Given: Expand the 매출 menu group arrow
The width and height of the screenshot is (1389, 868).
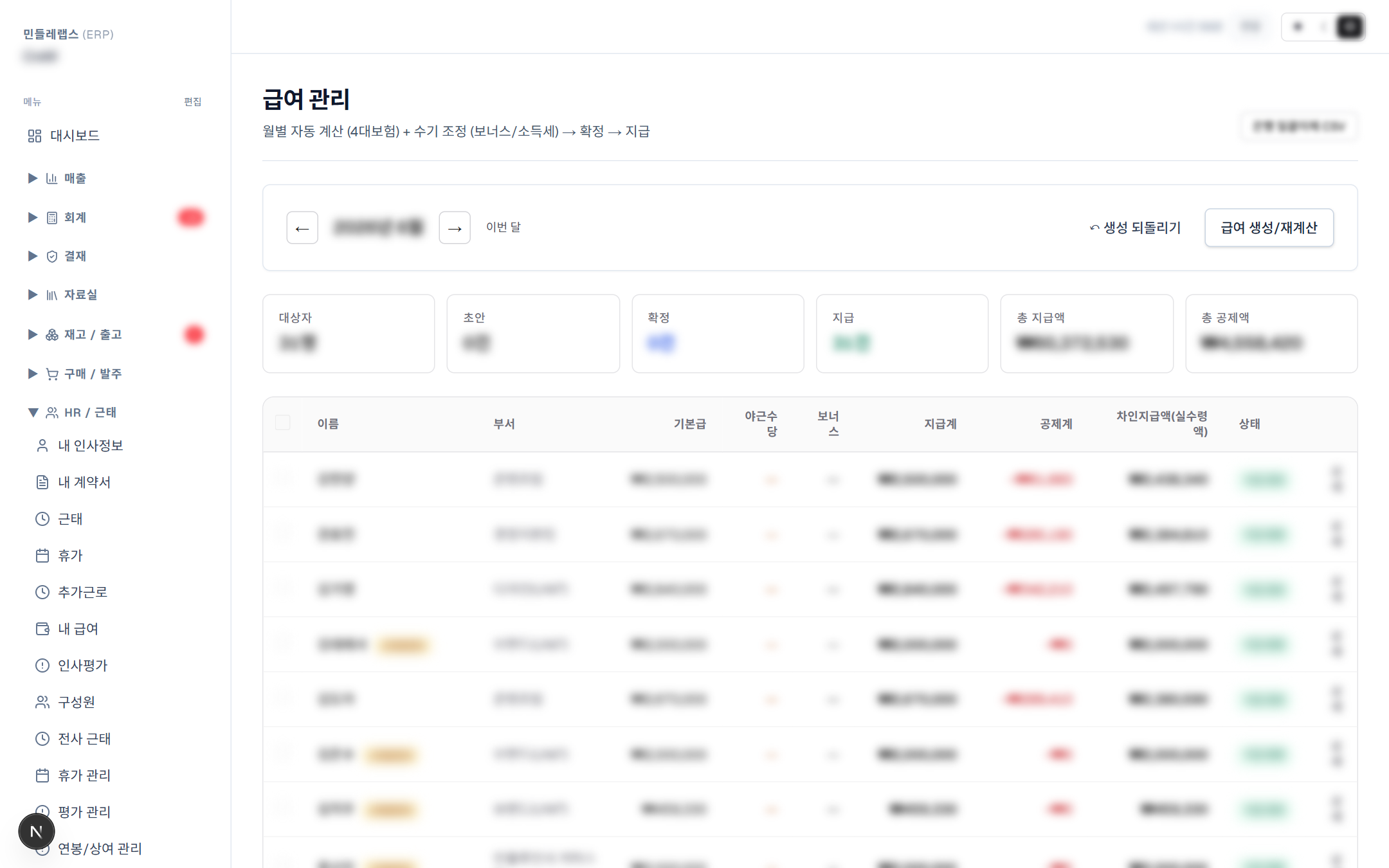Looking at the screenshot, I should (x=32, y=178).
